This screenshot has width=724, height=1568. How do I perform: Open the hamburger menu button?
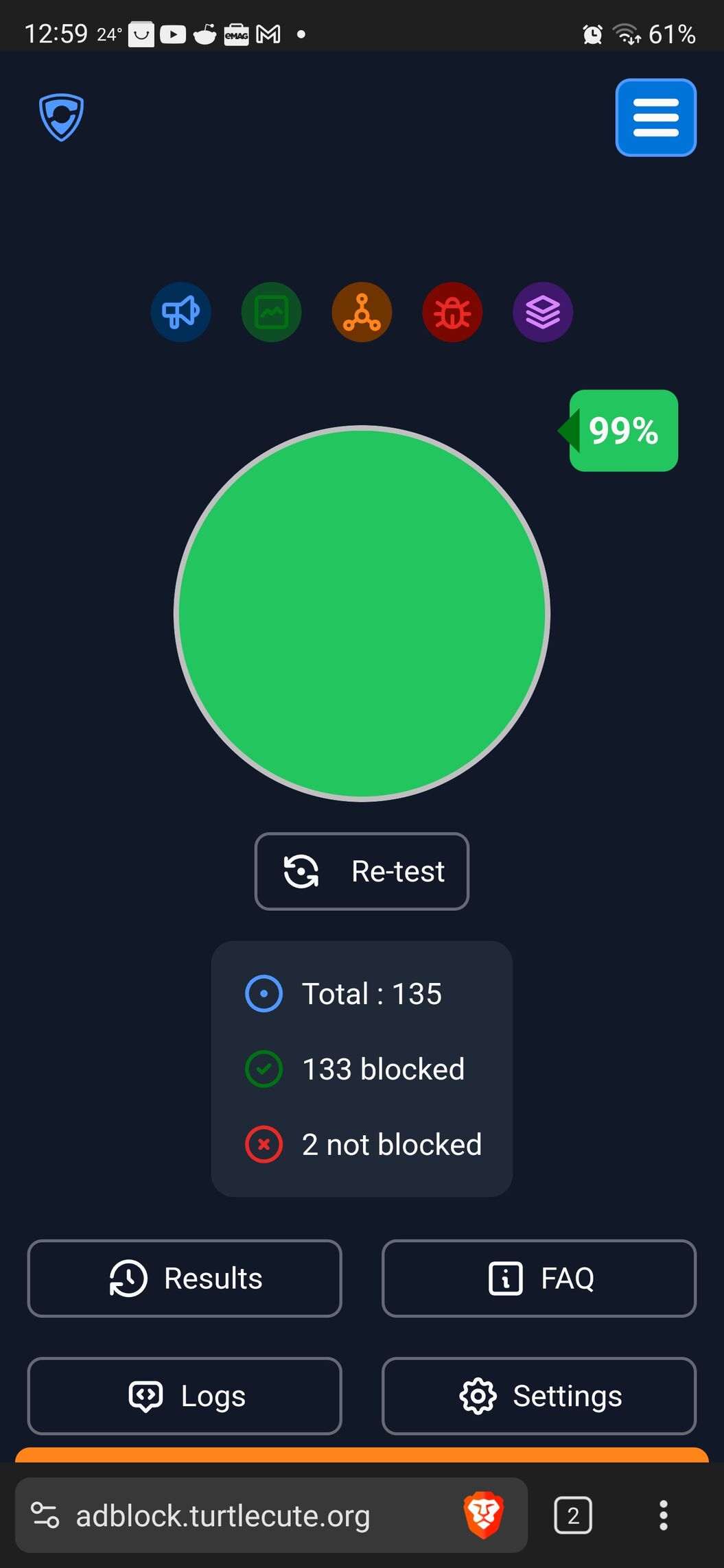[655, 117]
